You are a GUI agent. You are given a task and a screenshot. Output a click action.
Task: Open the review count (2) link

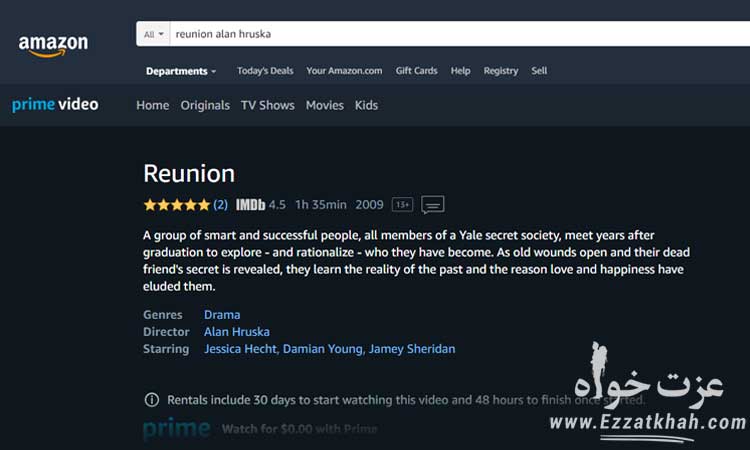[x=220, y=205]
